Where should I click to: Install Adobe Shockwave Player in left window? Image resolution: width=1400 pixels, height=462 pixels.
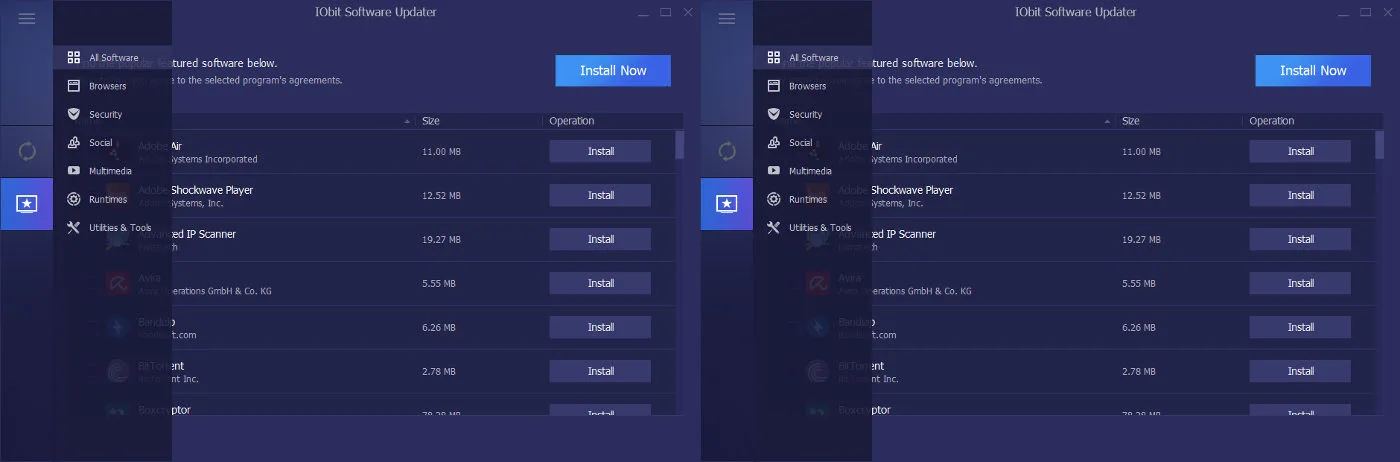[600, 195]
